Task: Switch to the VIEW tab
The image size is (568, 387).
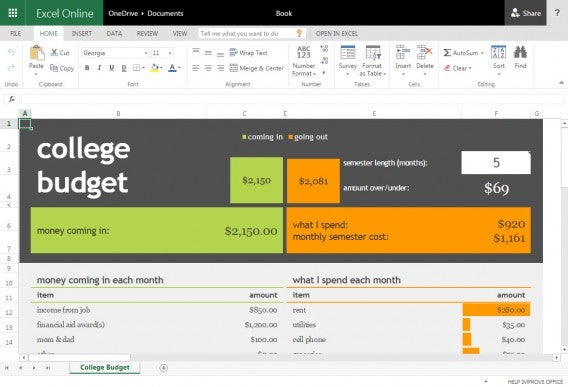Action: [180, 33]
